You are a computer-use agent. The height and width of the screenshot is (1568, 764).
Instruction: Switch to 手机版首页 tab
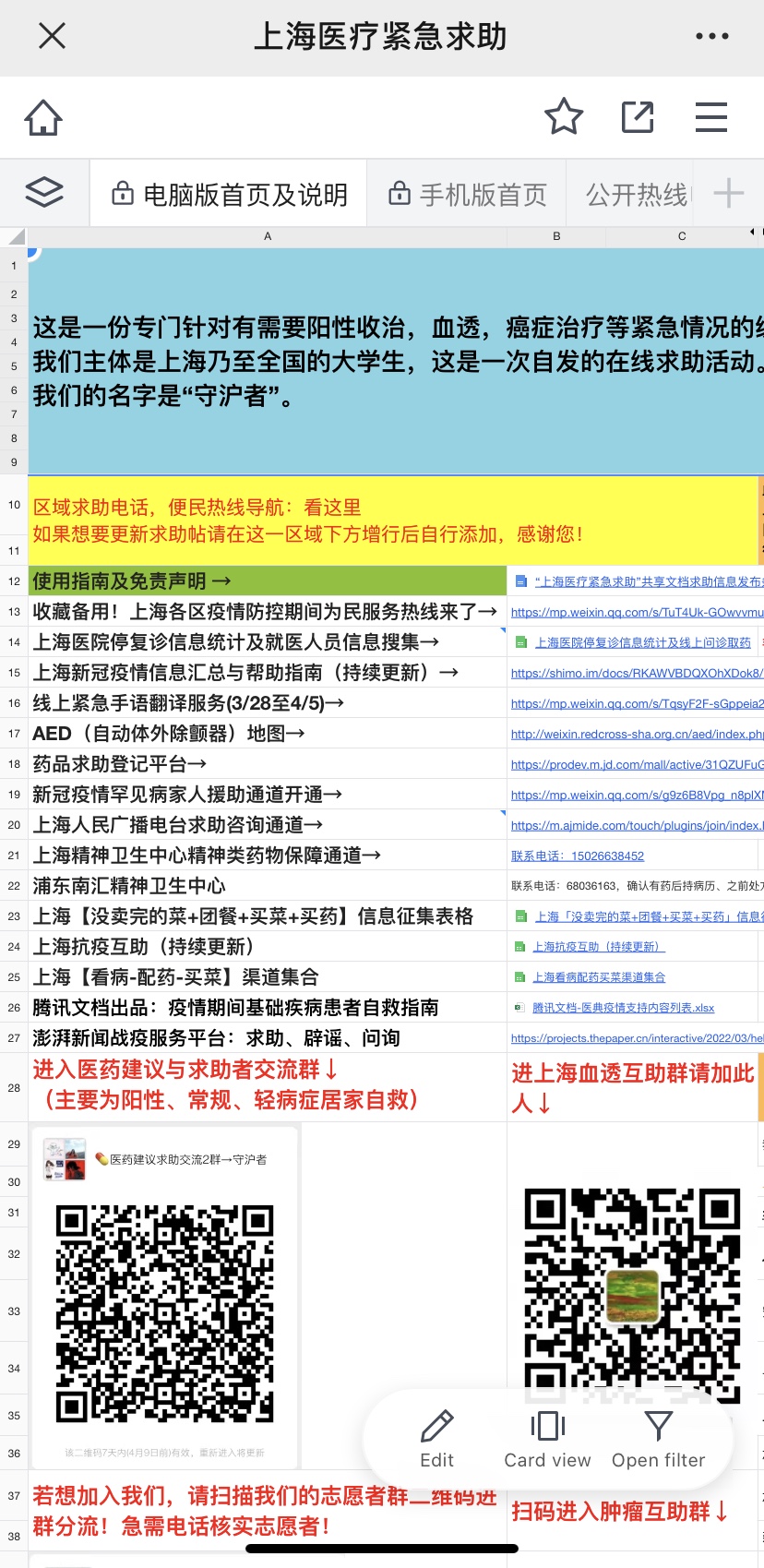[x=467, y=194]
